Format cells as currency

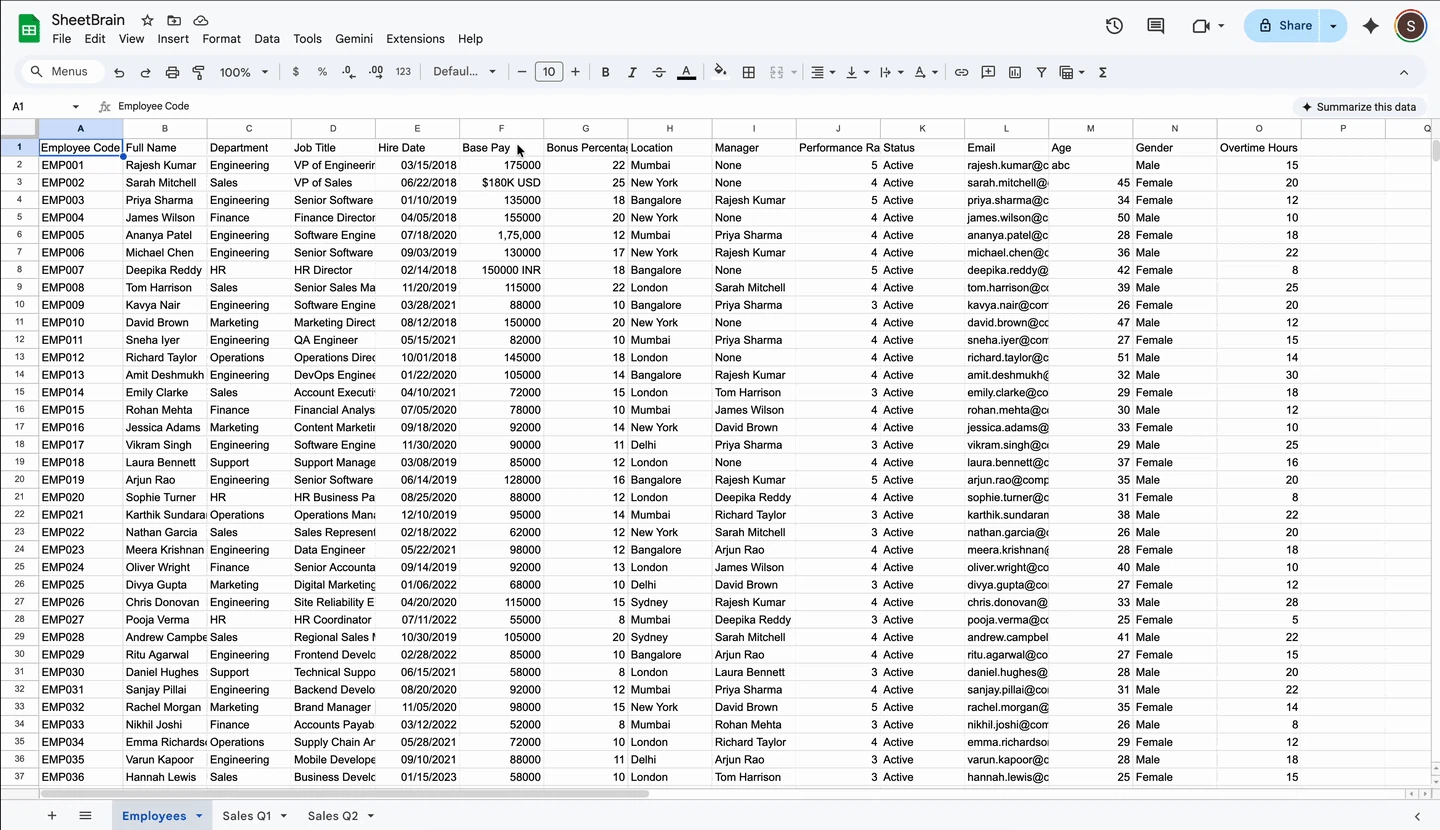(x=295, y=72)
